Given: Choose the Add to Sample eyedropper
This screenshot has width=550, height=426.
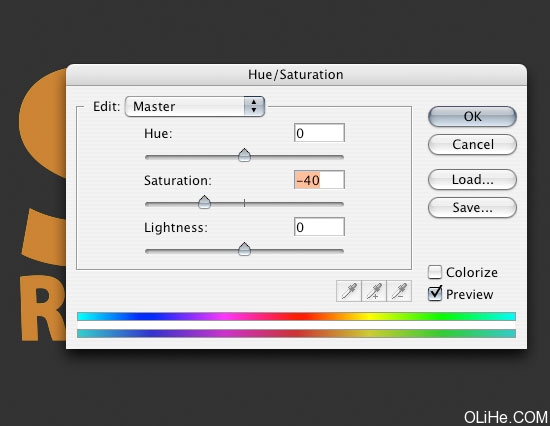Looking at the screenshot, I should (x=374, y=291).
